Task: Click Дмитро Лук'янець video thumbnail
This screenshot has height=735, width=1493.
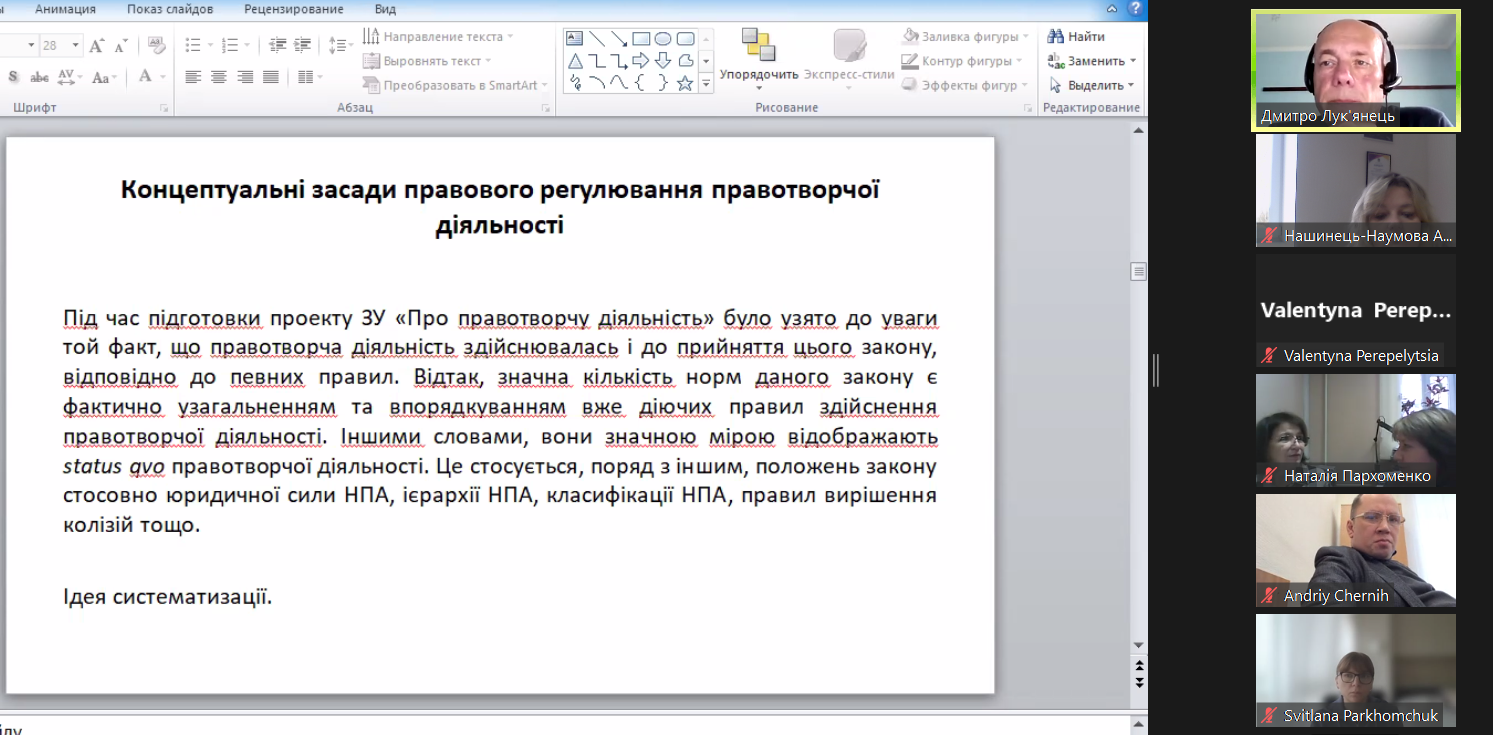Action: pyautogui.click(x=1356, y=70)
